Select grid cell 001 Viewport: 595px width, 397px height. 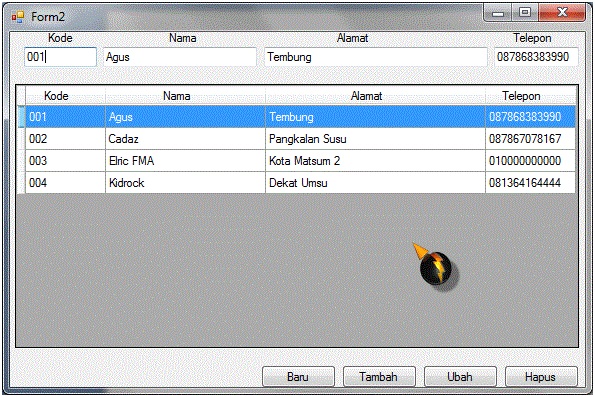click(65, 117)
